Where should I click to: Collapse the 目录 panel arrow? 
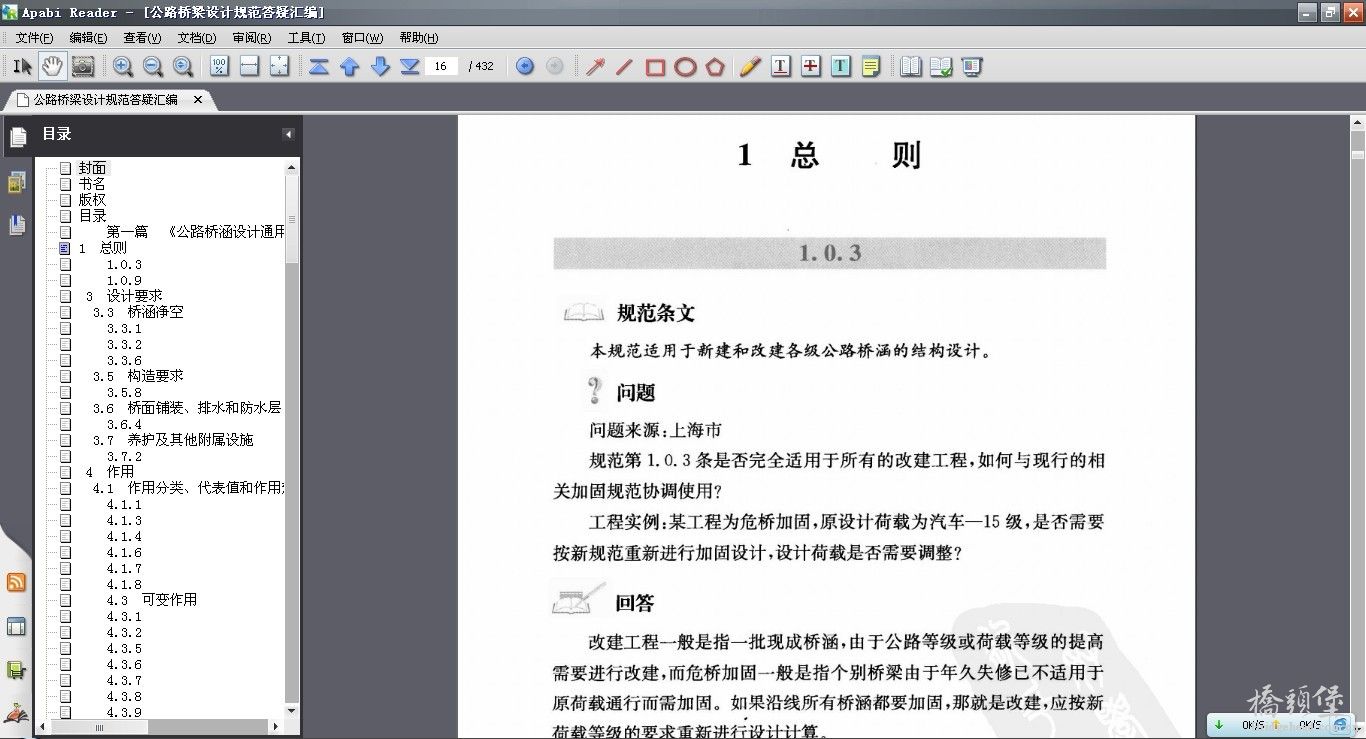[x=288, y=134]
